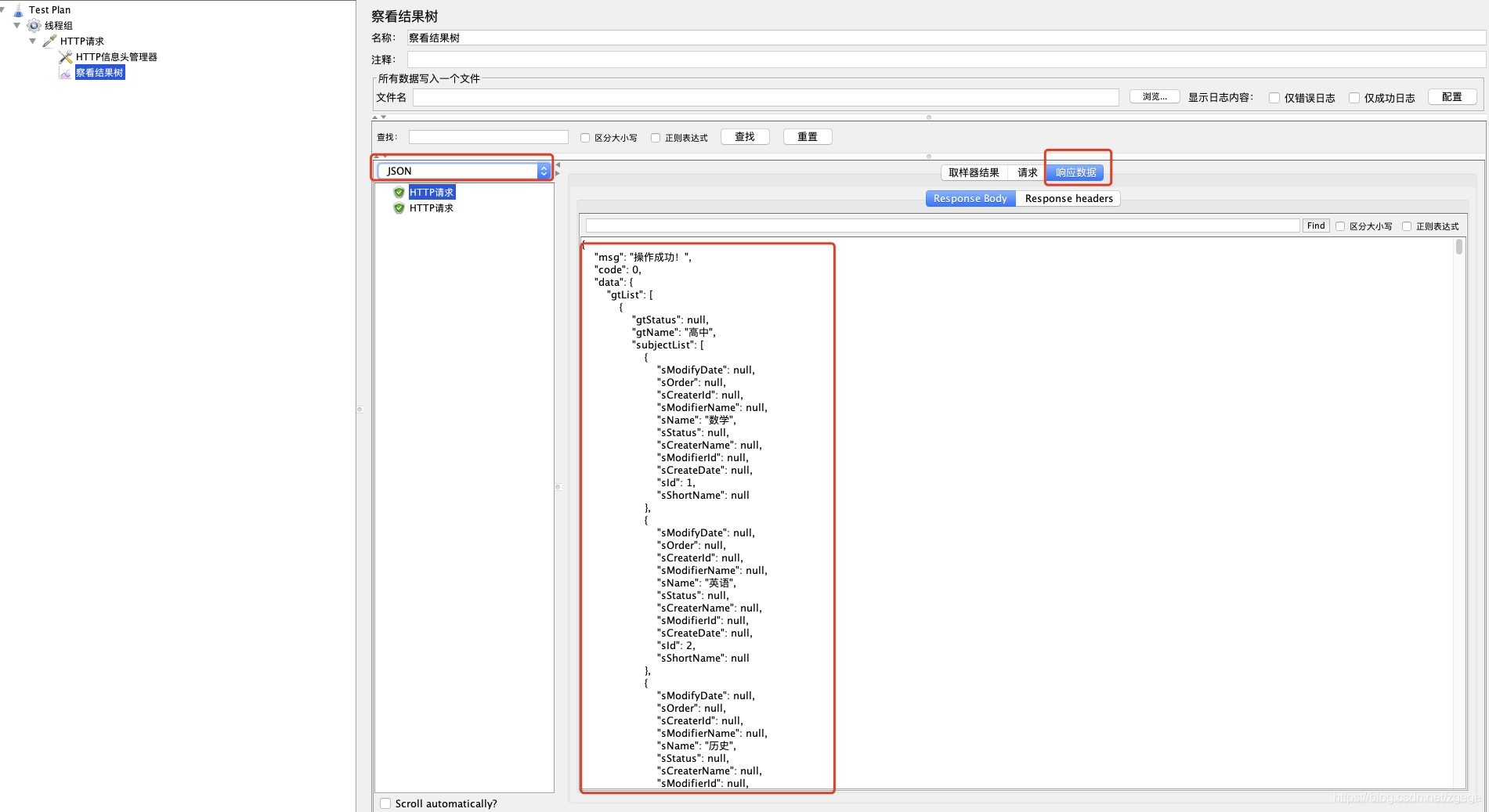Click the "sName": "数学" line

point(696,420)
